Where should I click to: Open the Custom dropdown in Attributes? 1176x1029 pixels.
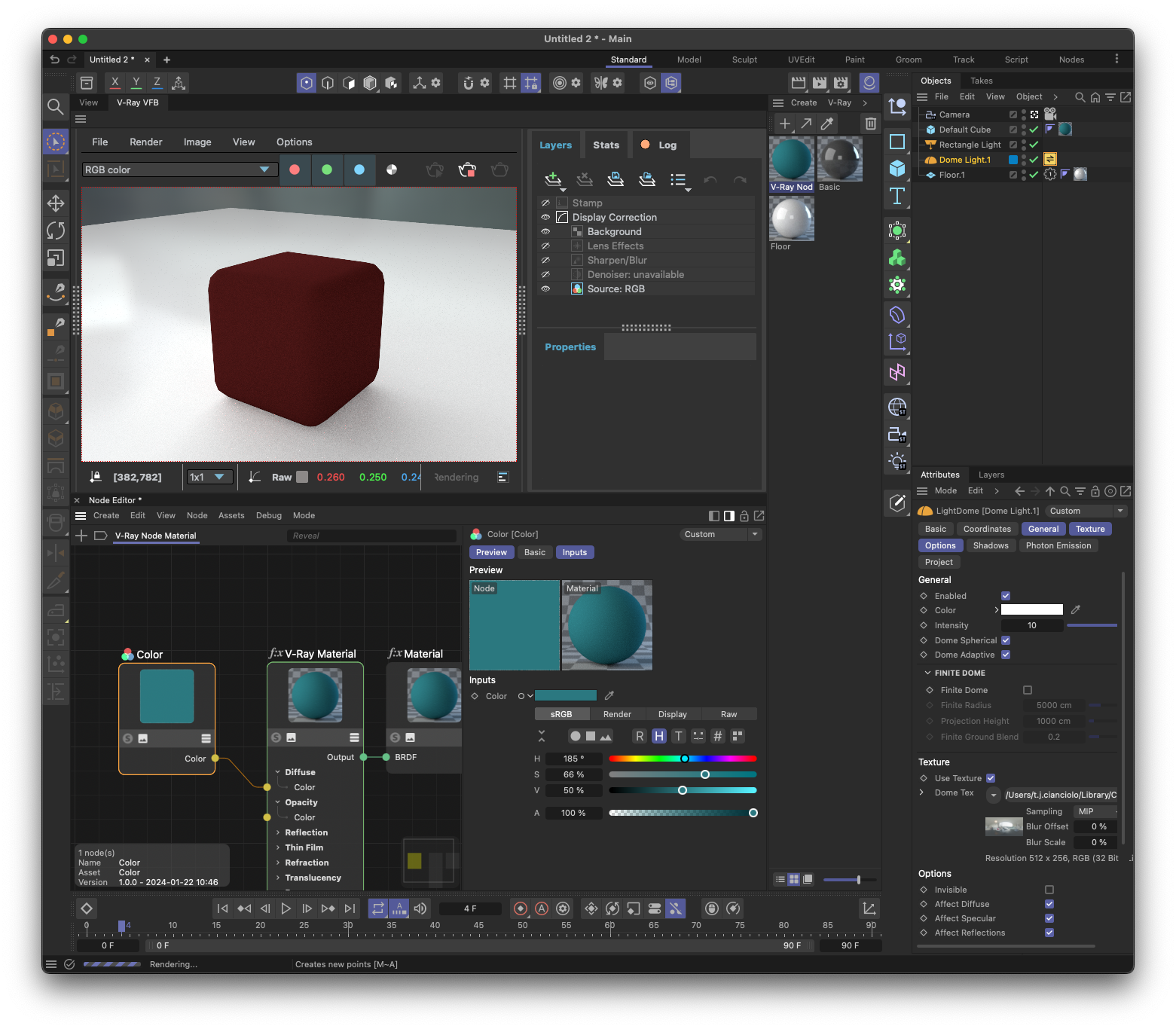pyautogui.click(x=1086, y=511)
